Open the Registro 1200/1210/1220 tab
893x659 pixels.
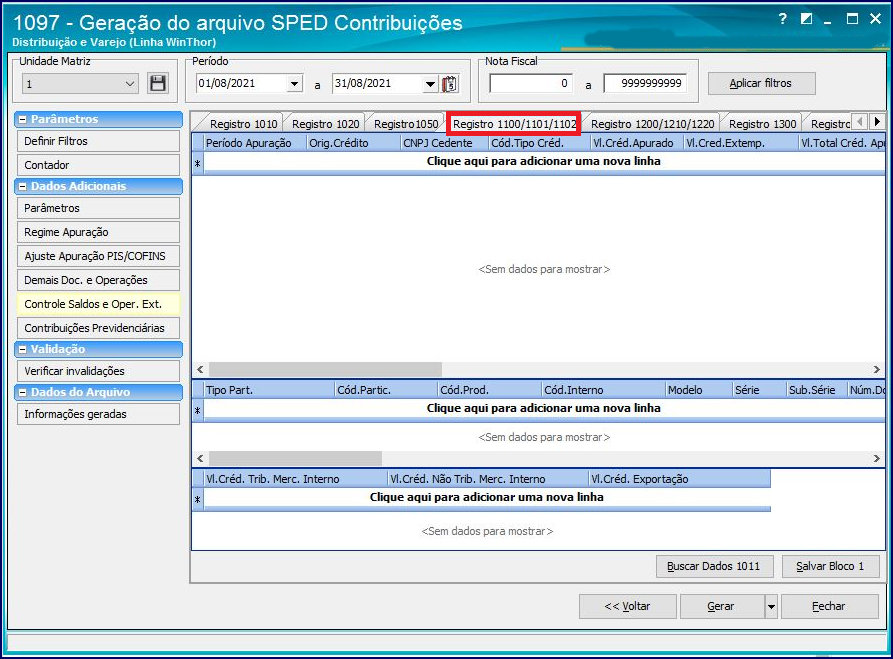click(x=652, y=124)
